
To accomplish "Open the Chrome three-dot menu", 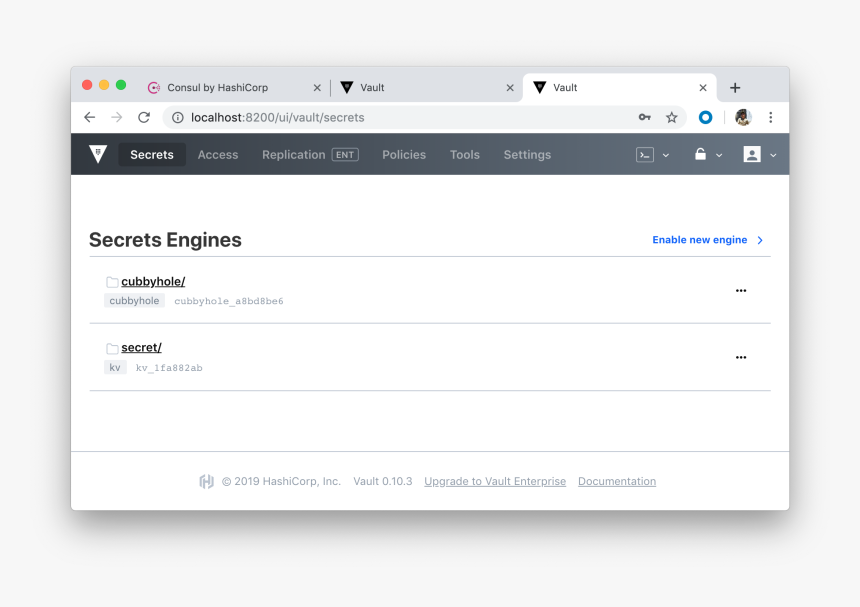I will click(771, 117).
